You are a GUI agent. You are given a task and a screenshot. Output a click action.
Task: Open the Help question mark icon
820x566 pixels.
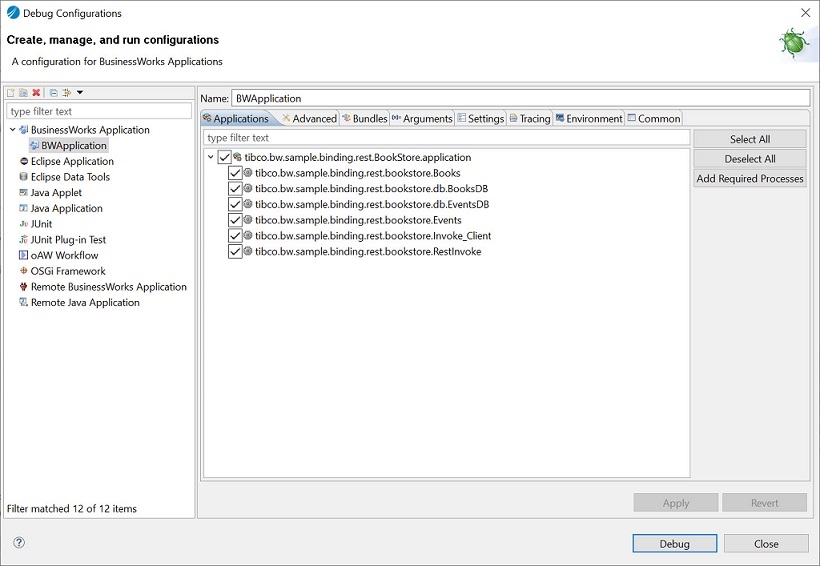19,542
